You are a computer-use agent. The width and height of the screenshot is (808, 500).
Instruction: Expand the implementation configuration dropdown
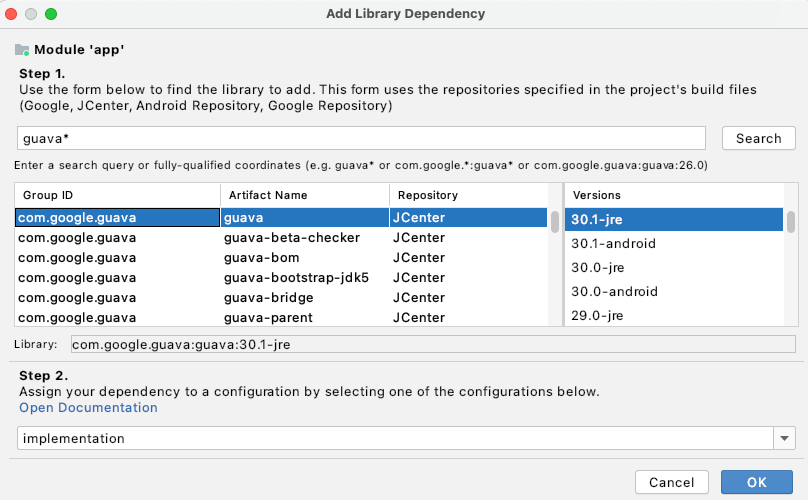coord(785,438)
